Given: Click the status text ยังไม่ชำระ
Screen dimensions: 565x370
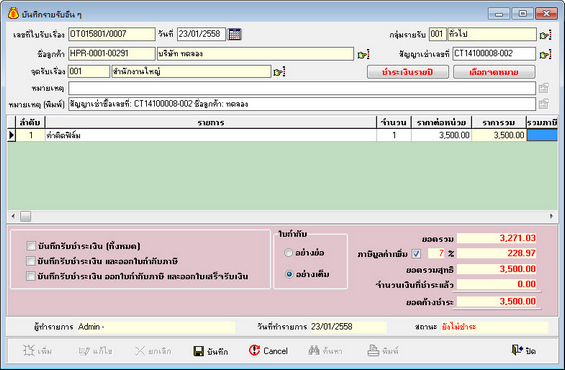Looking at the screenshot, I should [x=459, y=327].
